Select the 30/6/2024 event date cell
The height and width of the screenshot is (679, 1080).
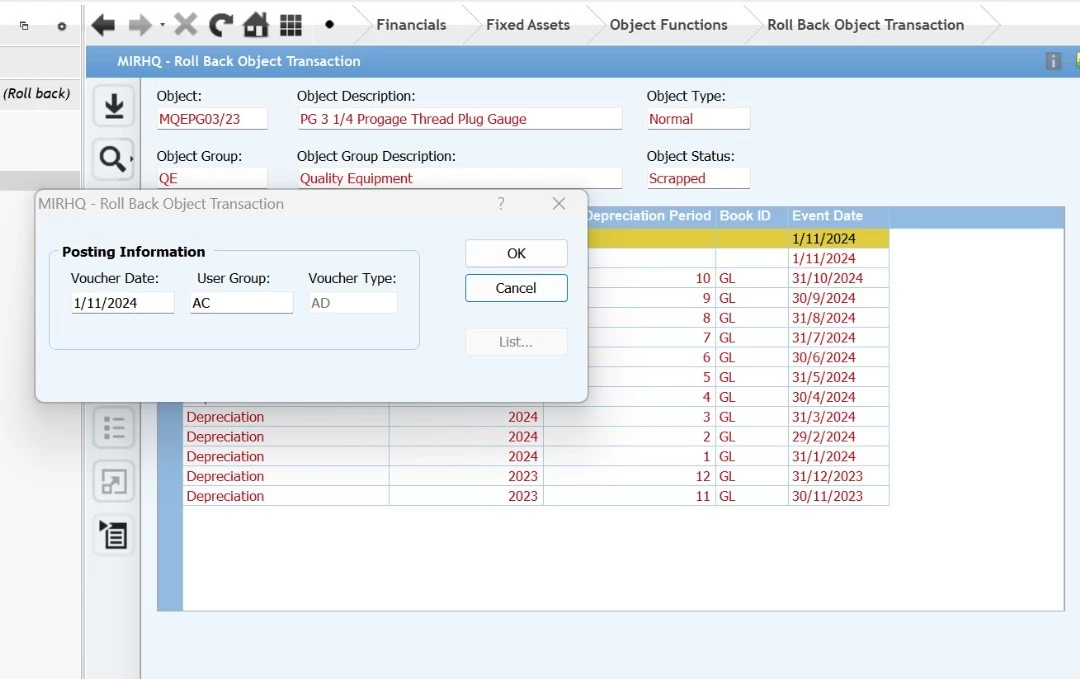(x=839, y=357)
